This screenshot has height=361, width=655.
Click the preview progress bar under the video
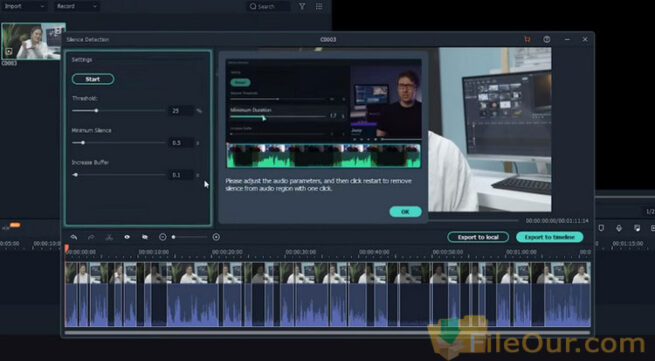[473, 220]
